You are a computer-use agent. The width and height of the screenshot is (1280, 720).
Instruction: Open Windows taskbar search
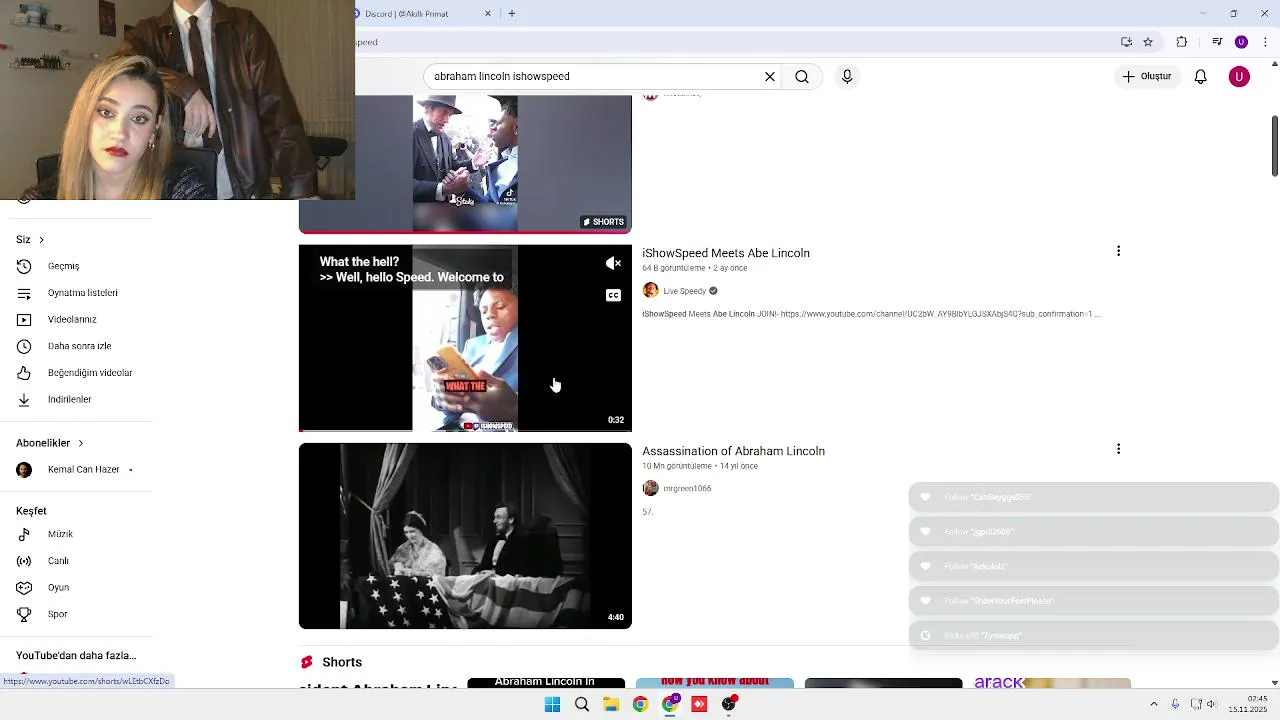point(581,704)
